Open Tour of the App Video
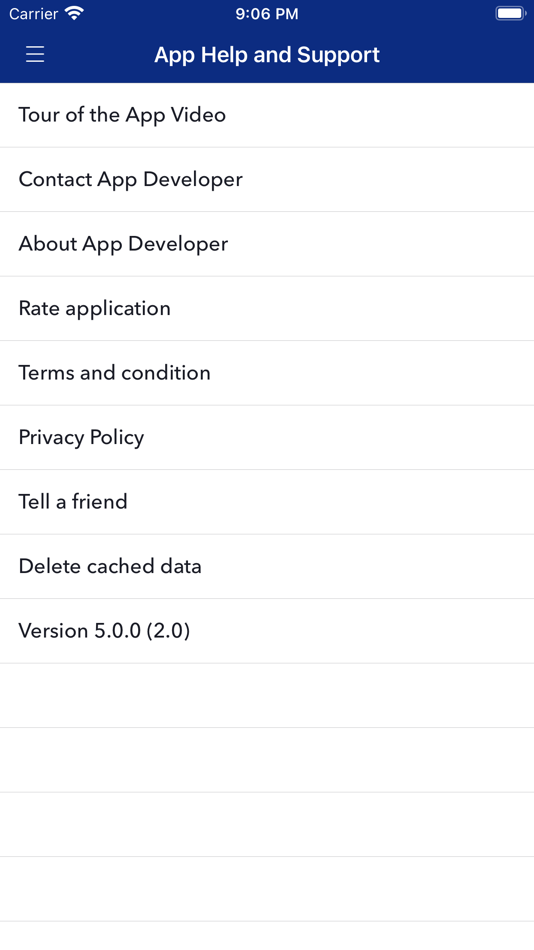Image resolution: width=534 pixels, height=950 pixels. coord(267,115)
